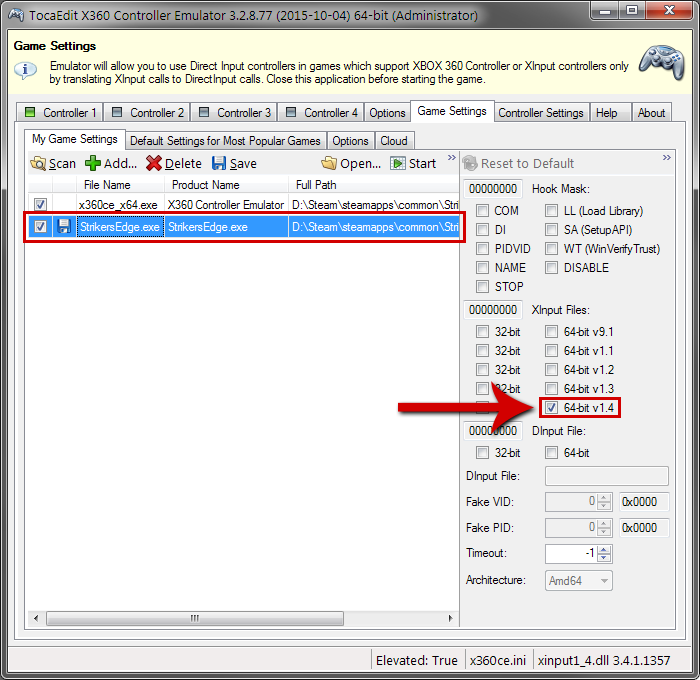Image resolution: width=700 pixels, height=680 pixels.
Task: Click the application icon in title bar
Action: (x=16, y=15)
